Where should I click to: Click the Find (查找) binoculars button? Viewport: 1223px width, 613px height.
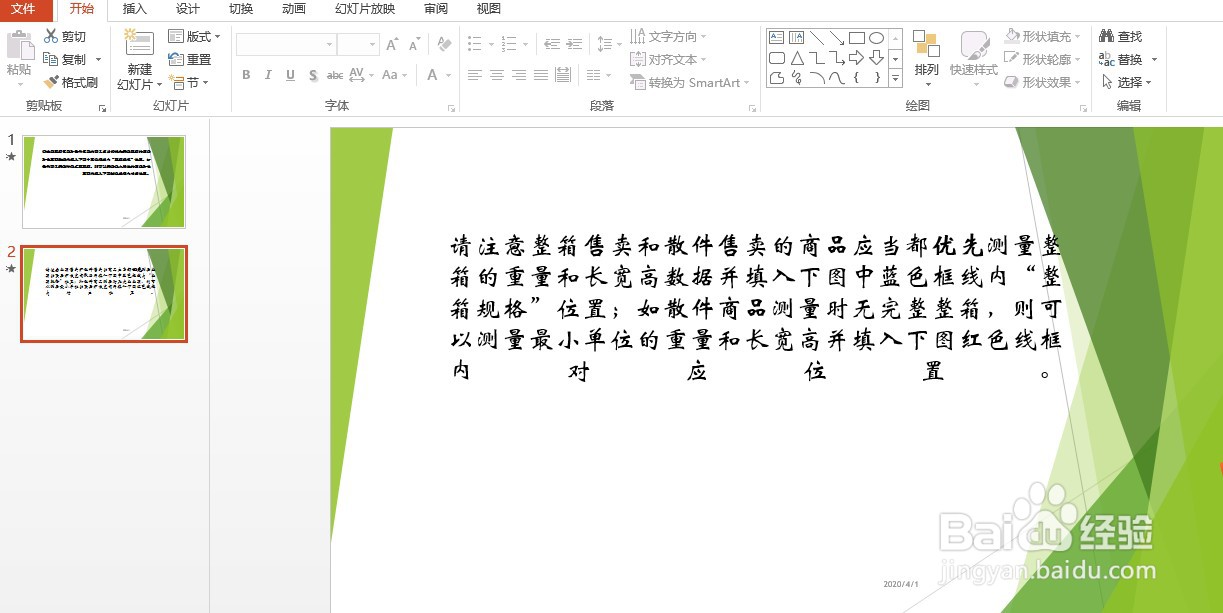point(1121,36)
